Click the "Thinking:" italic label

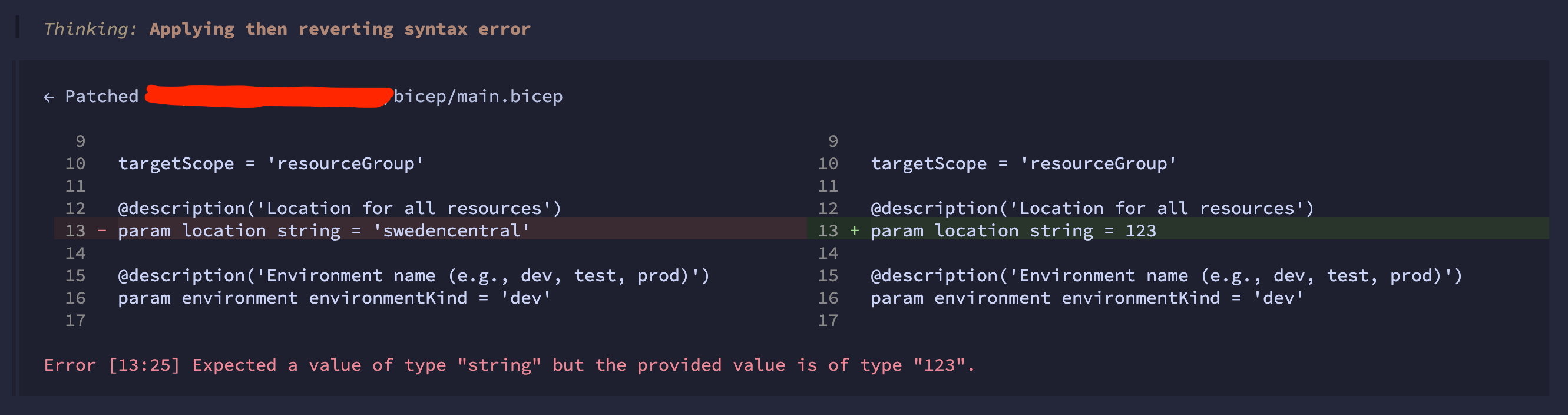coord(90,29)
